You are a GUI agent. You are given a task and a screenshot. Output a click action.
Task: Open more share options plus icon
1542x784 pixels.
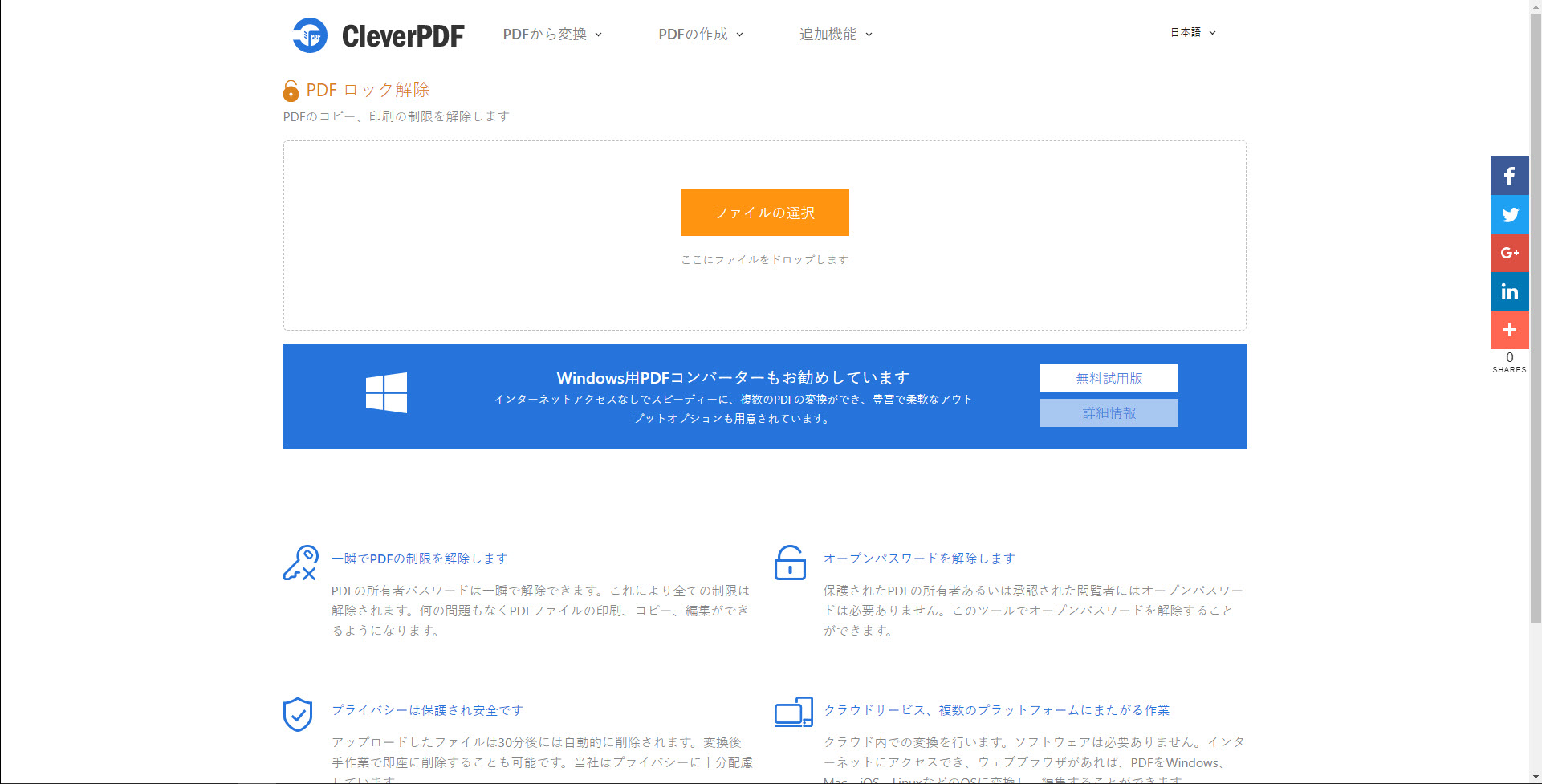point(1509,330)
